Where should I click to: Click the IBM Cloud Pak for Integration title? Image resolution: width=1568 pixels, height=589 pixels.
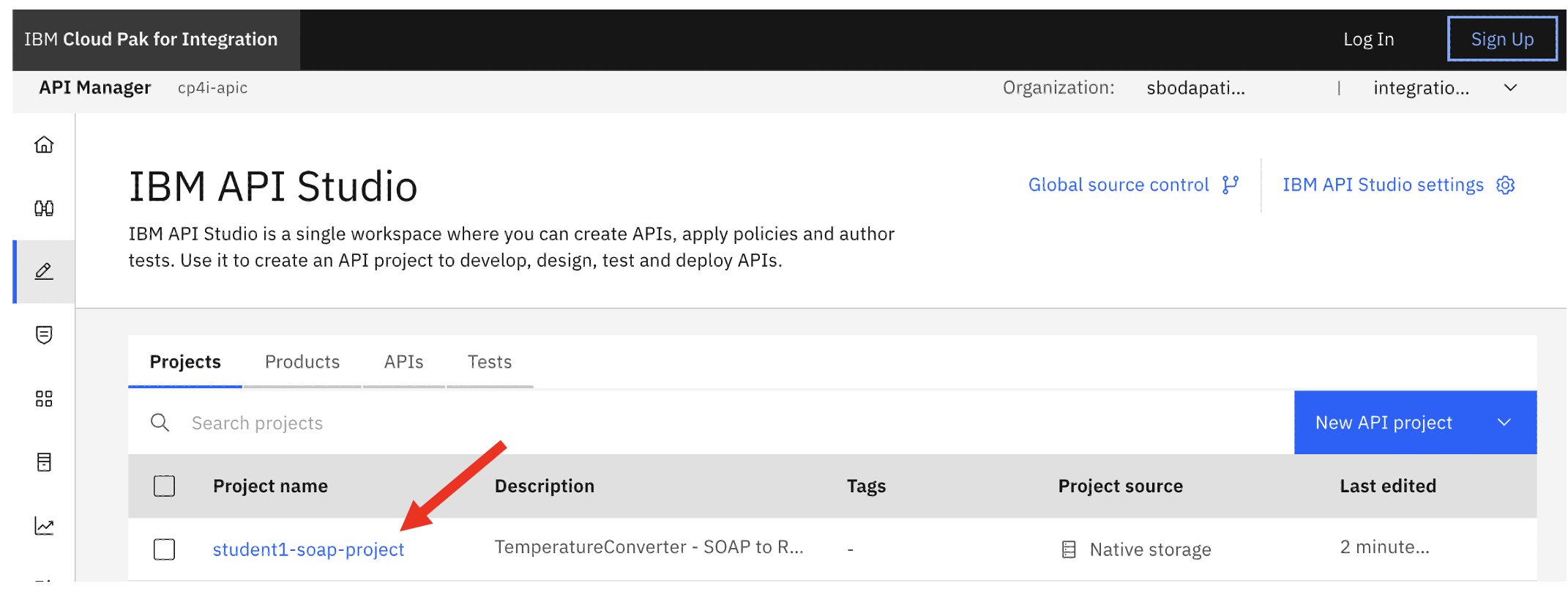coord(151,40)
